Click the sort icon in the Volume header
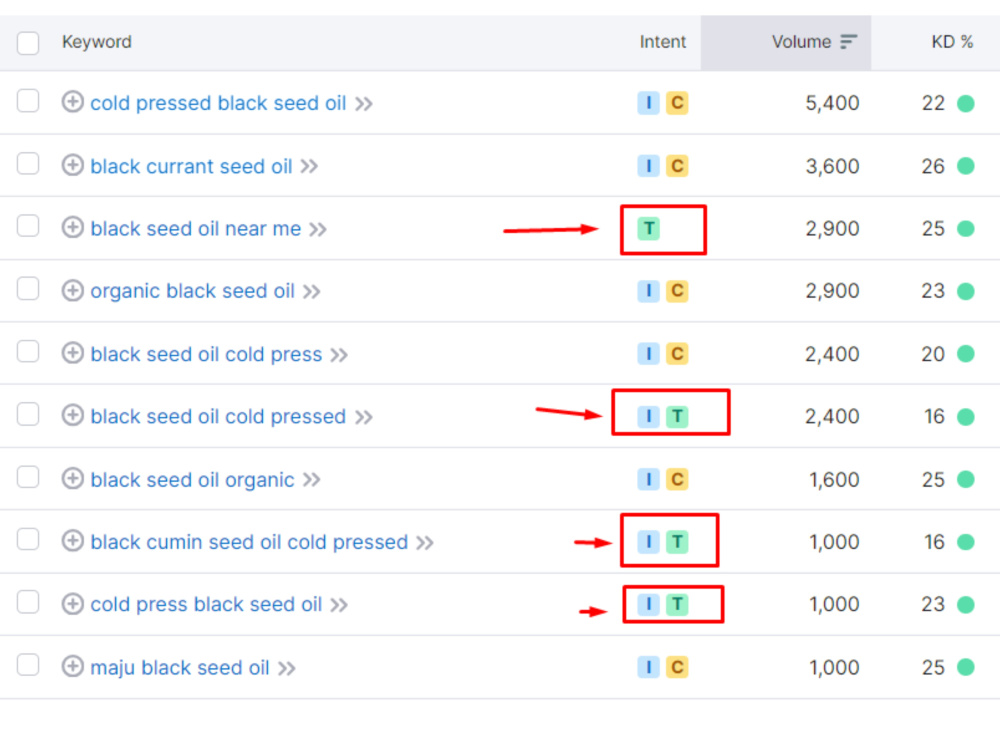 coord(848,42)
